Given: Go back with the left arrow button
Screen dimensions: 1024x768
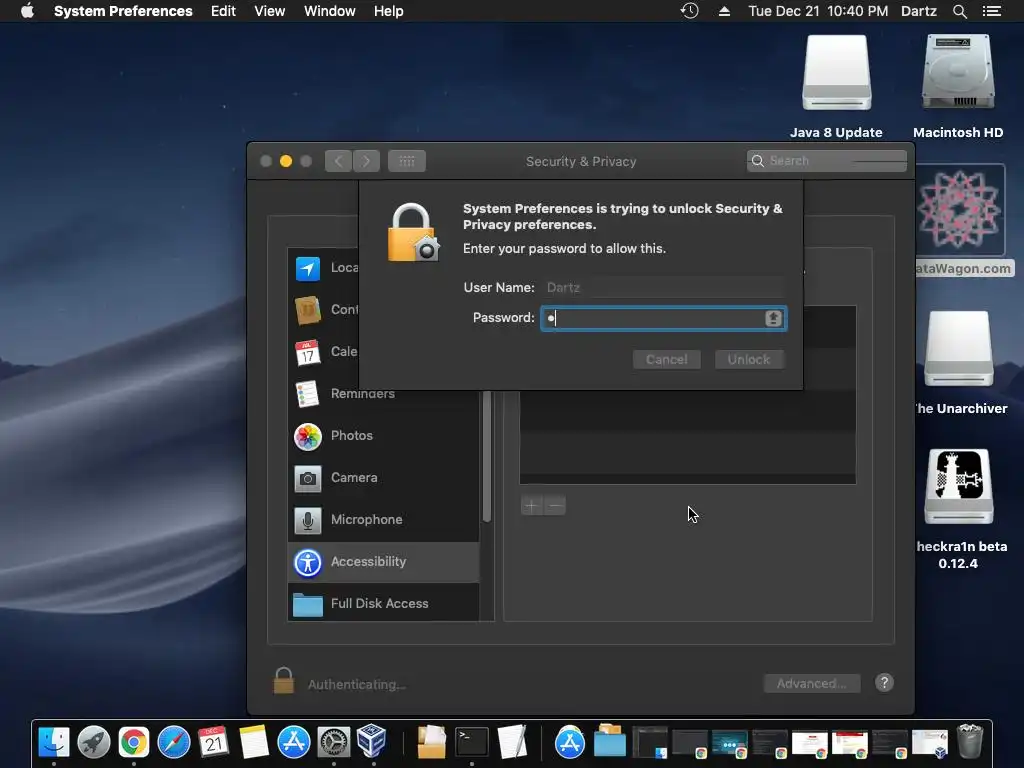Looking at the screenshot, I should (338, 161).
